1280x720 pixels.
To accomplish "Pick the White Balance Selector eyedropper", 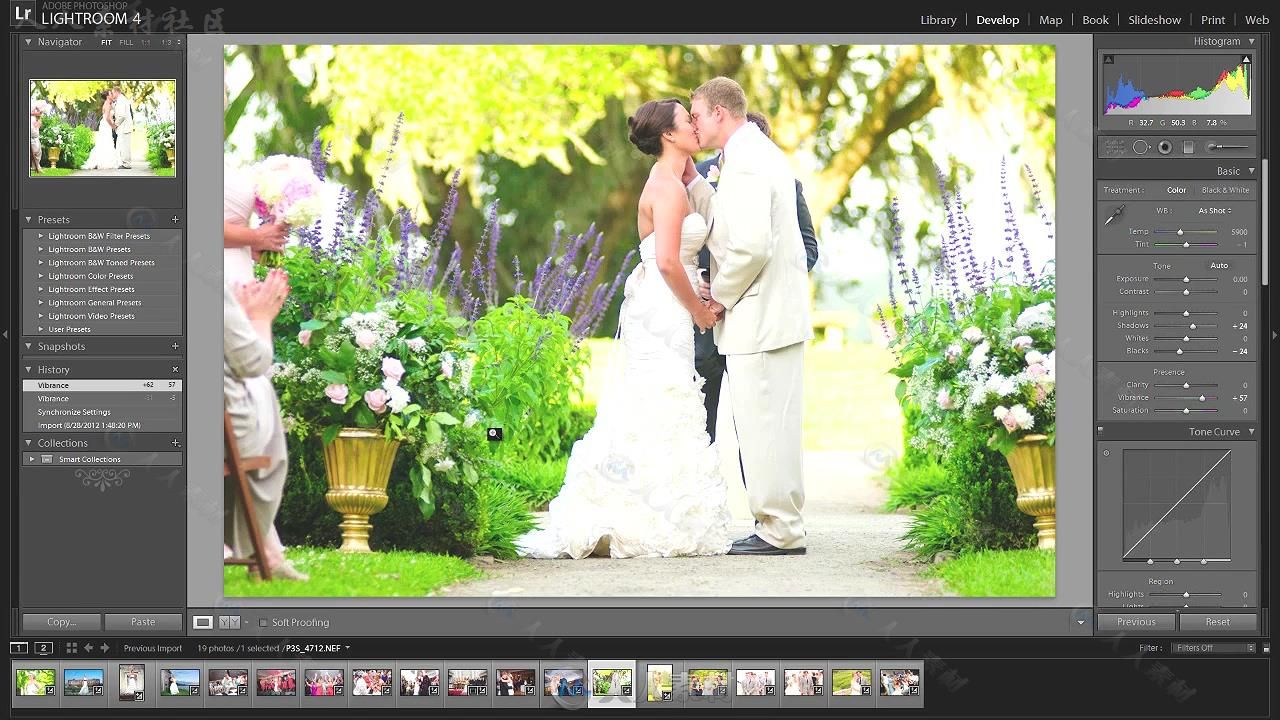I will (x=1114, y=214).
